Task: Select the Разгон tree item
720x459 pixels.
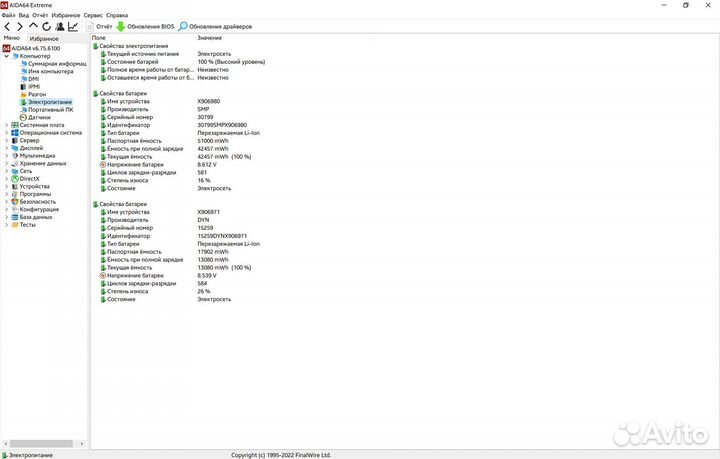Action: click(x=38, y=94)
